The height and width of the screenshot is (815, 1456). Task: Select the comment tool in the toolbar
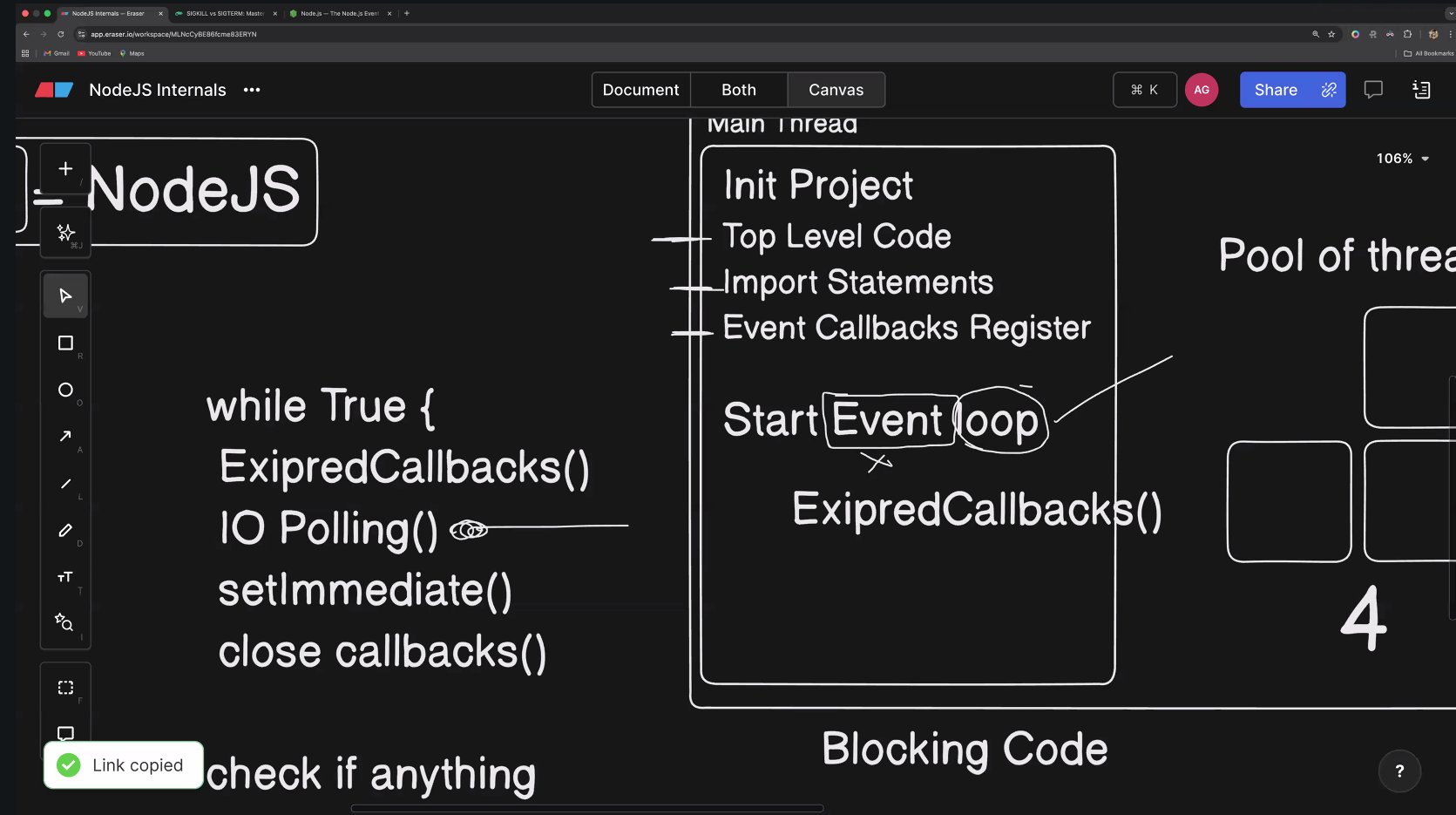tap(65, 733)
